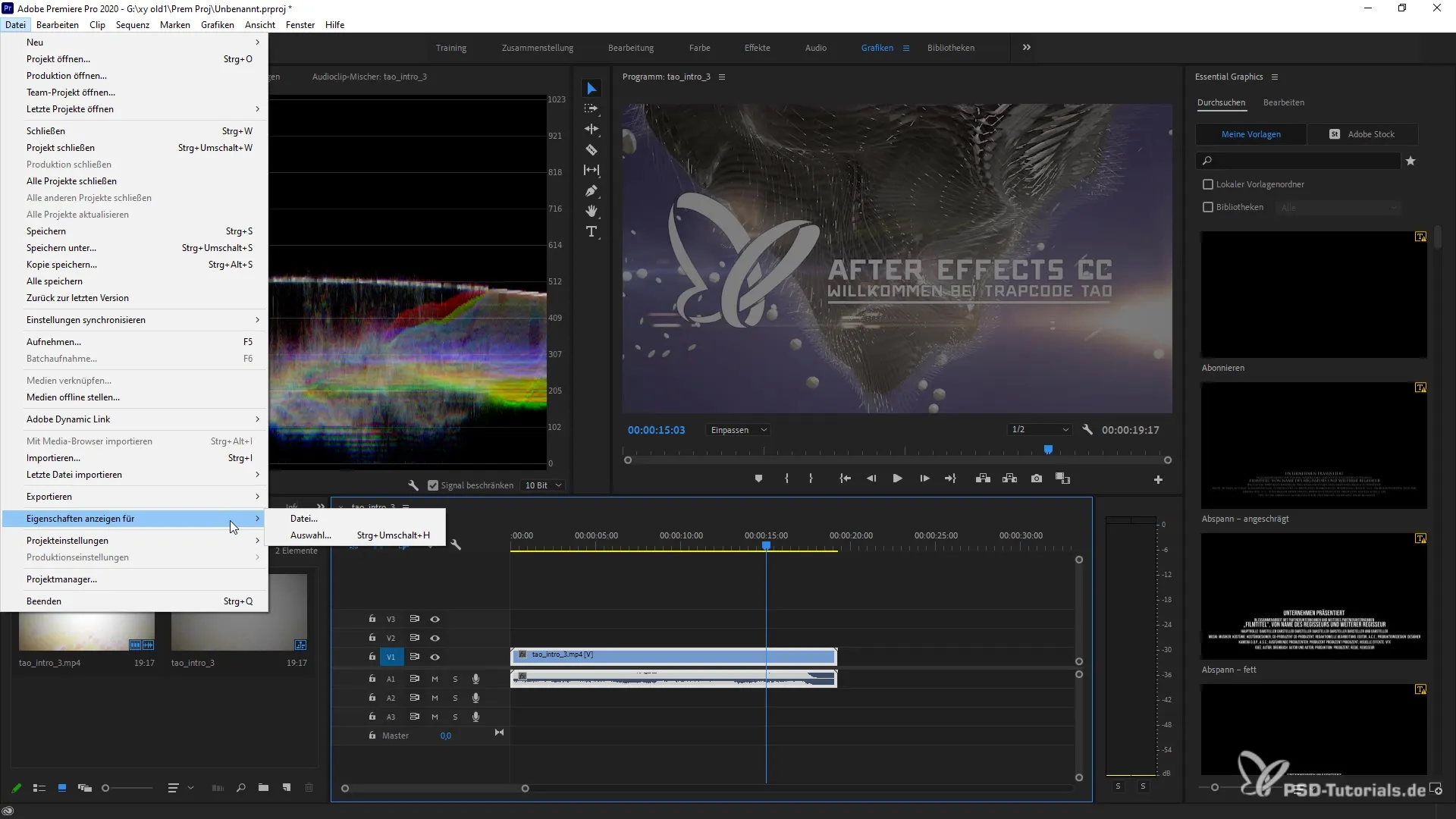Click the Add Marker icon in Program monitor
Screen dimensions: 1456x819
[758, 479]
